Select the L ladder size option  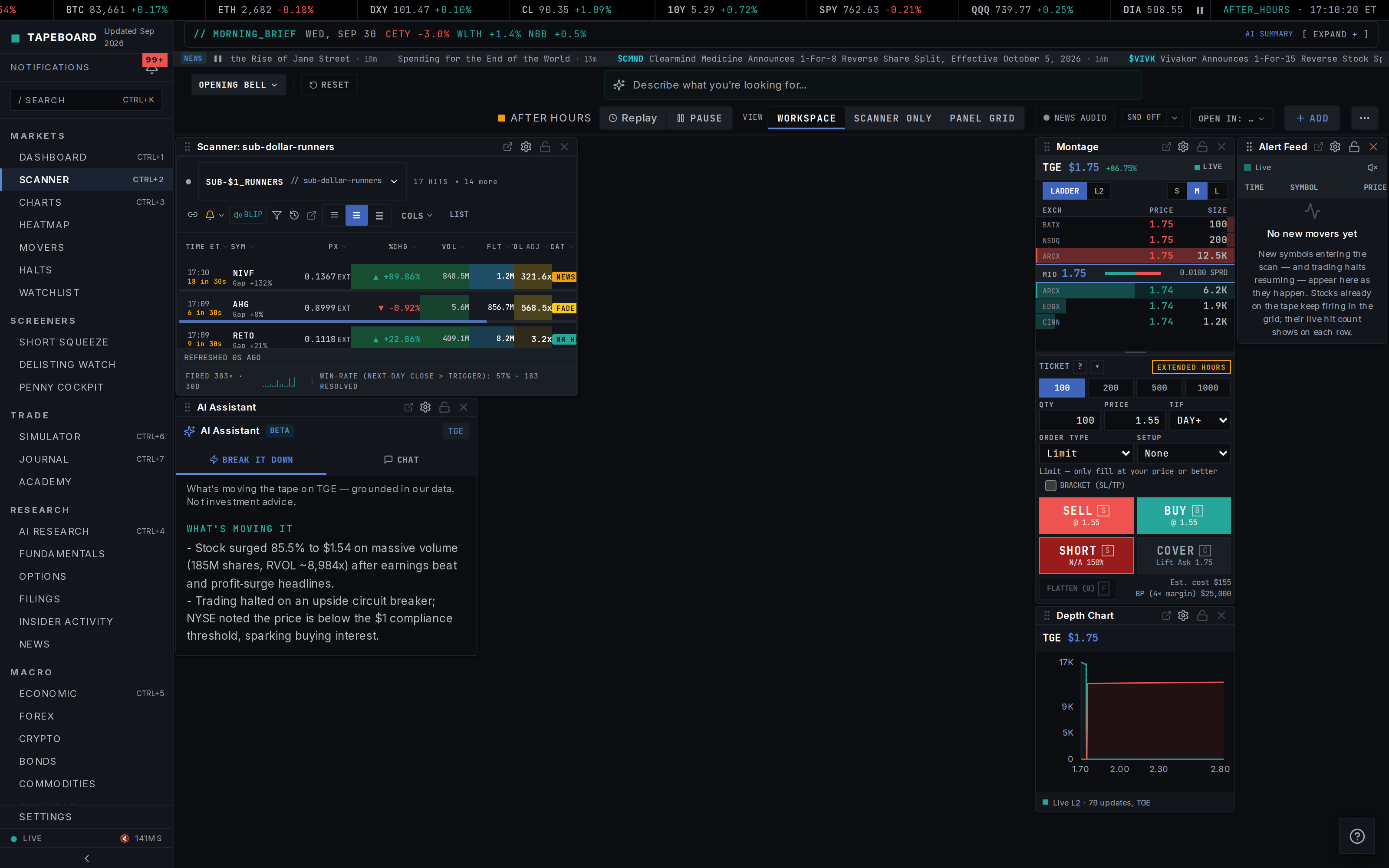[x=1217, y=191]
